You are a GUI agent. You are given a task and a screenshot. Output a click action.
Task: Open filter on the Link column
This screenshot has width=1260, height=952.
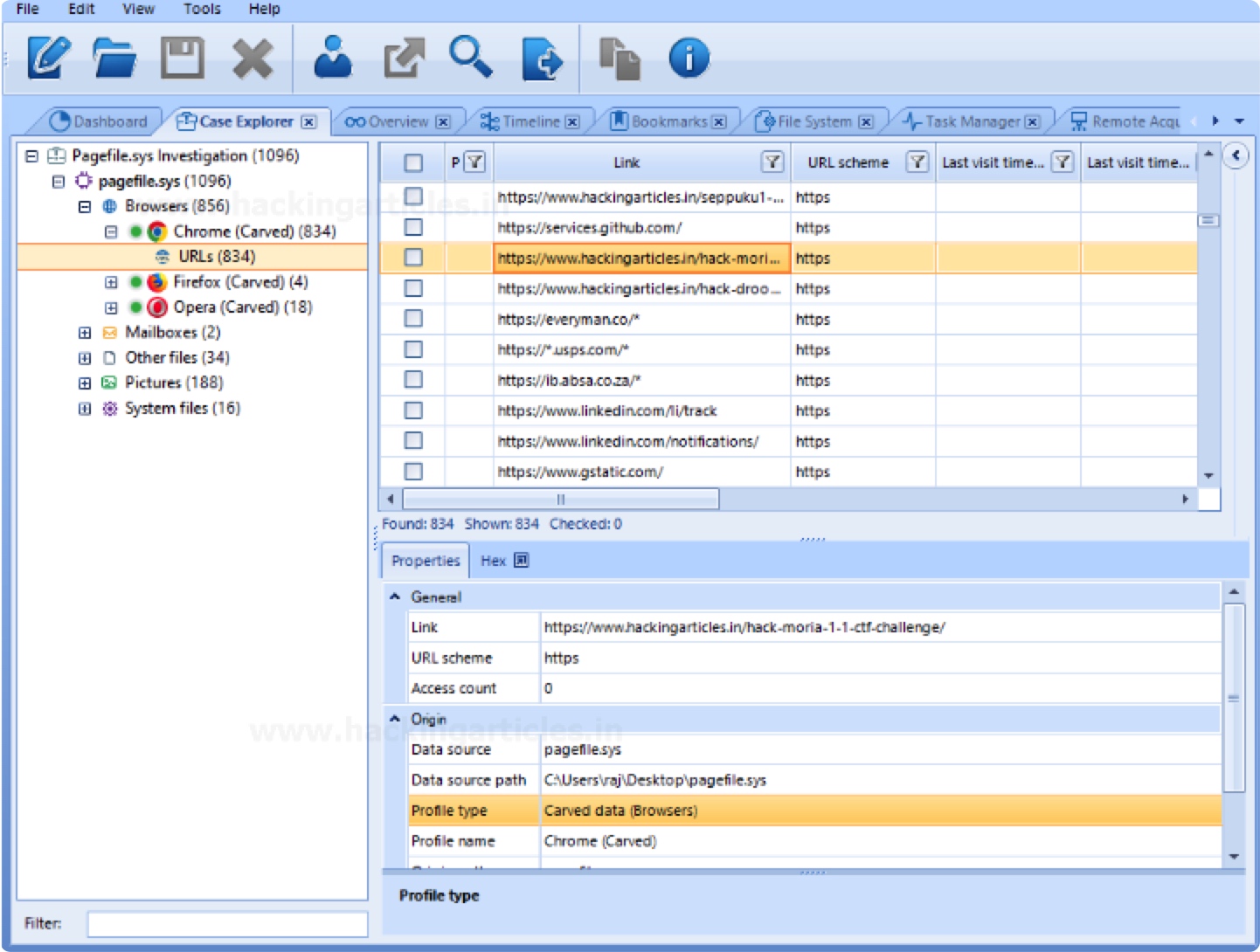coord(772,162)
